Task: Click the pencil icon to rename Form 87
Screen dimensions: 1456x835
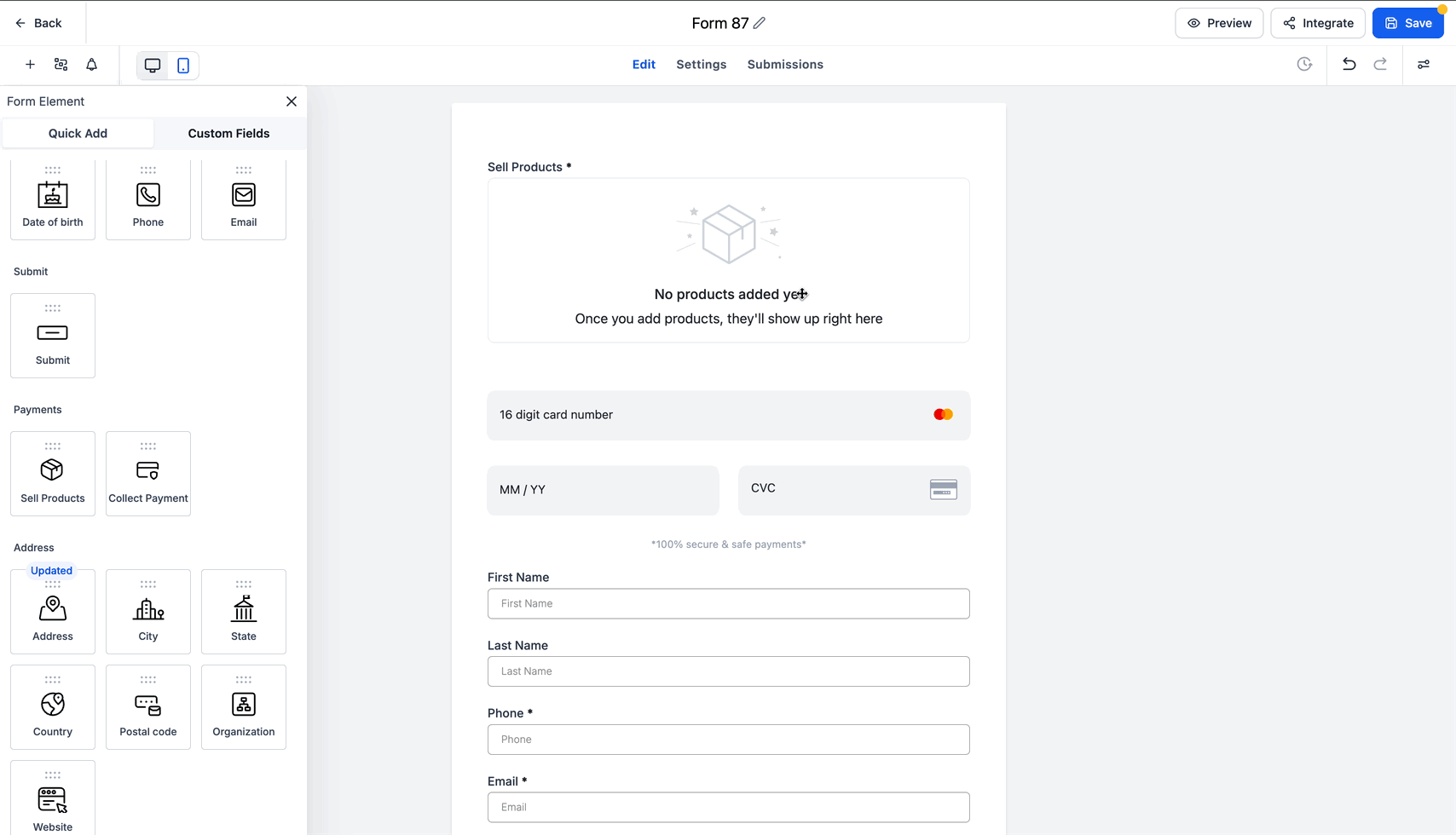Action: pyautogui.click(x=760, y=23)
